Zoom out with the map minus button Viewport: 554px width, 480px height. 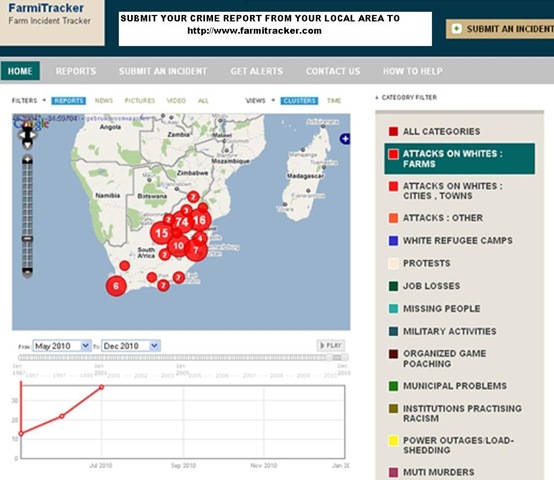[x=27, y=272]
